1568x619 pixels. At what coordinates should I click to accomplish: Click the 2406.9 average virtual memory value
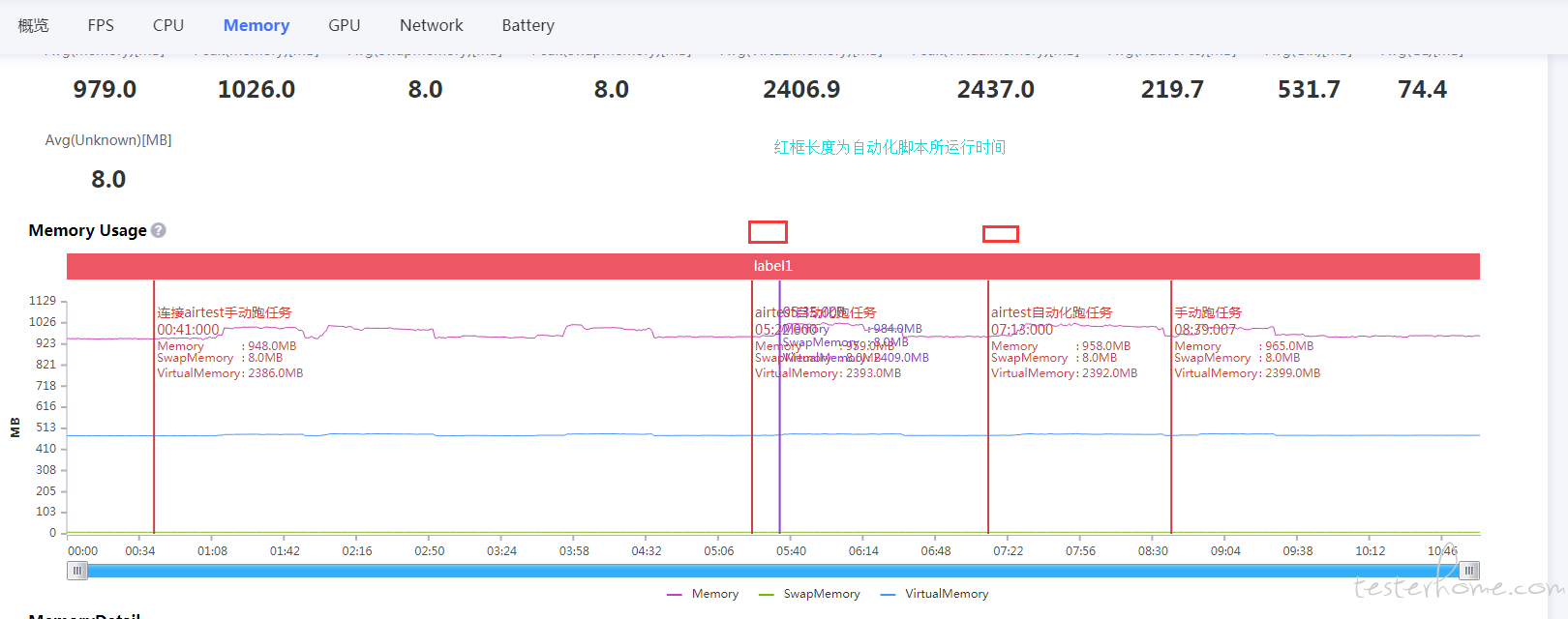pos(801,90)
